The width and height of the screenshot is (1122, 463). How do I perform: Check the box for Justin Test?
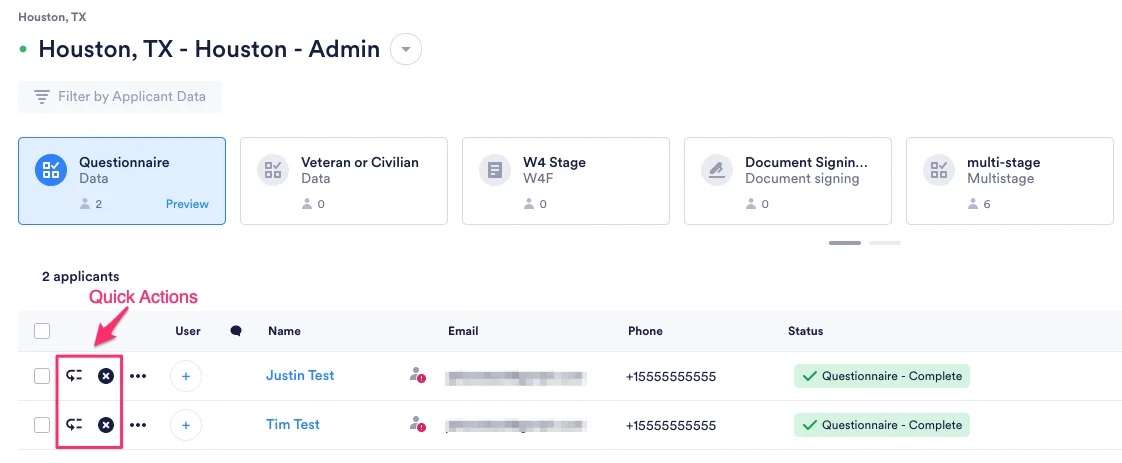(x=42, y=376)
